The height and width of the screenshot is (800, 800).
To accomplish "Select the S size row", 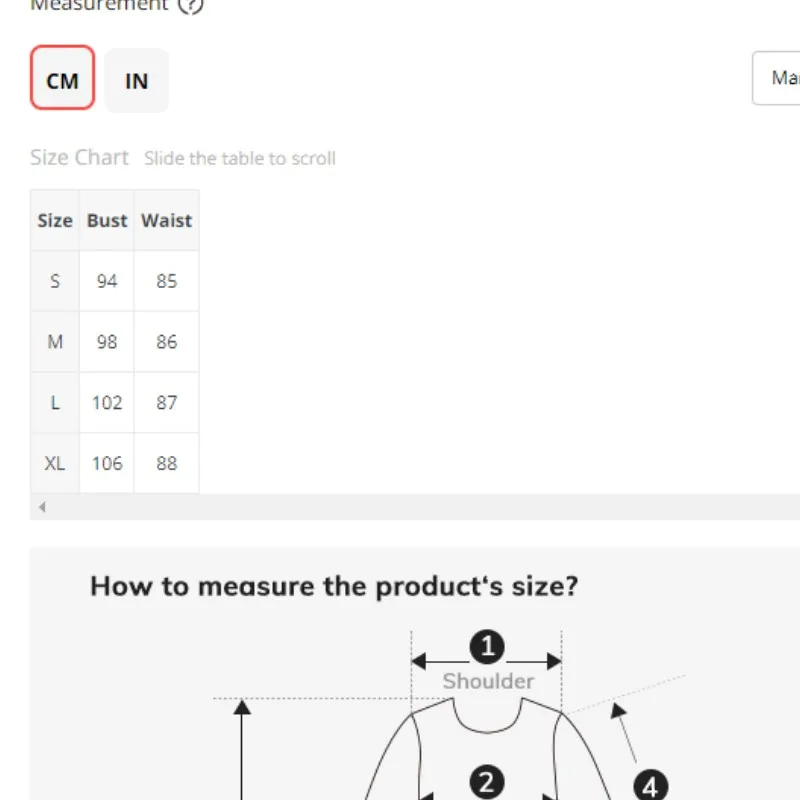I will (x=55, y=281).
